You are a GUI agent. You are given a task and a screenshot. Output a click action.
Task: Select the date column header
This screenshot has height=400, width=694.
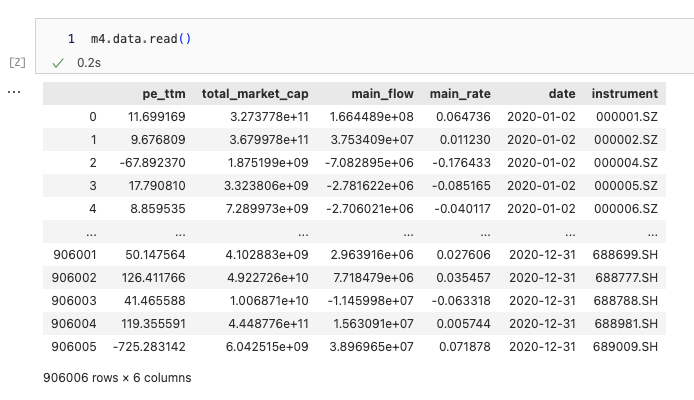[562, 94]
